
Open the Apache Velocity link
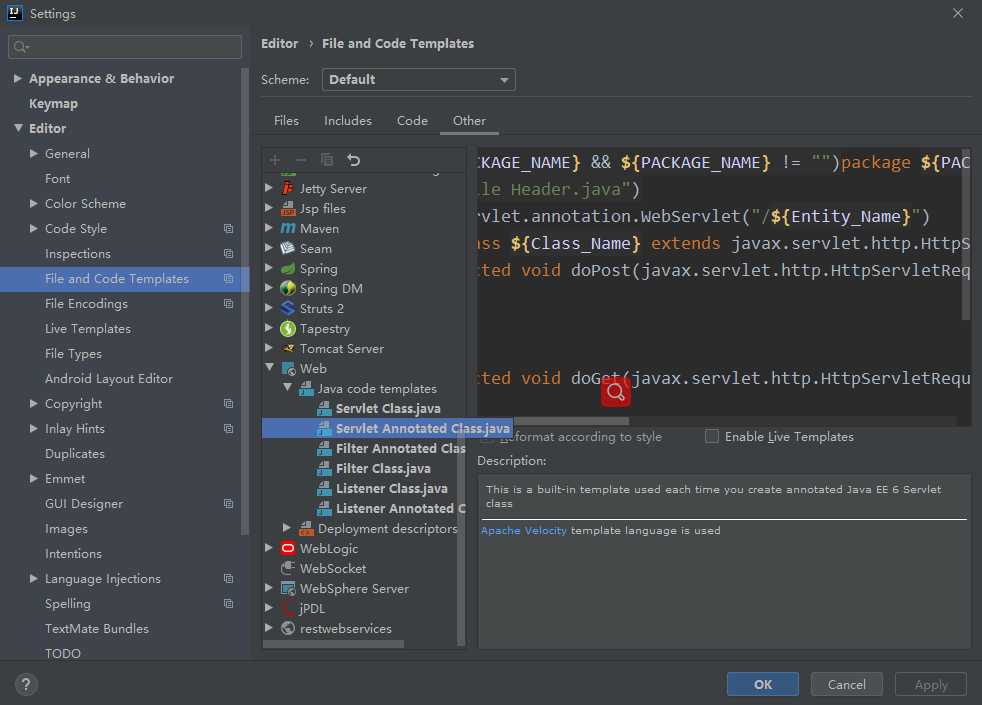point(523,531)
